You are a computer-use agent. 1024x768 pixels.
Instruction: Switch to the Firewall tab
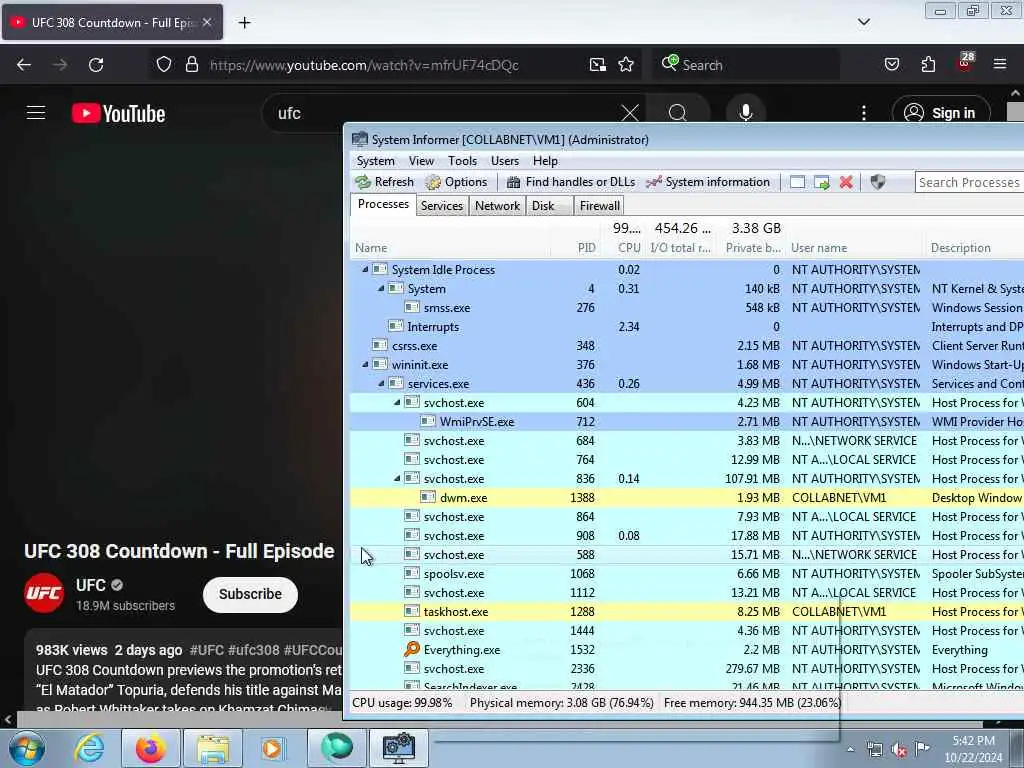pos(600,206)
